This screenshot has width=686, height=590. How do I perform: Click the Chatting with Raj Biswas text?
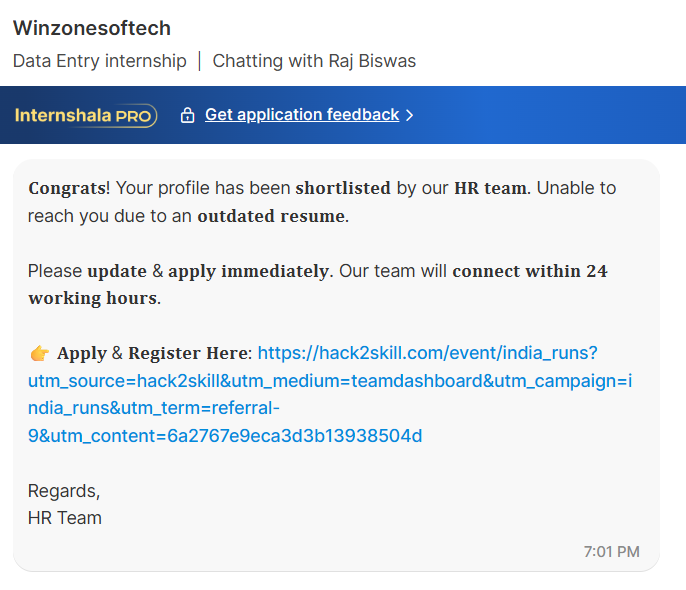314,61
